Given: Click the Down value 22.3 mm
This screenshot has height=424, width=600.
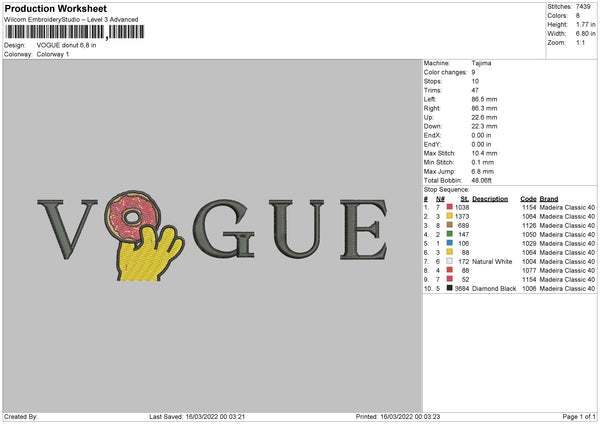Looking at the screenshot, I should pos(484,126).
